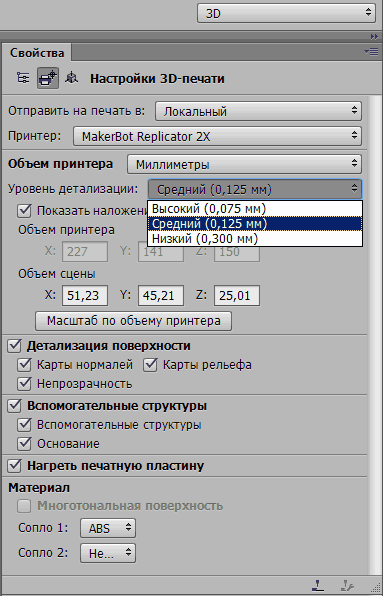Viewport: 383px width, 596px height.
Task: Cancel 3D print icon in the panel footer
Action: 347,585
